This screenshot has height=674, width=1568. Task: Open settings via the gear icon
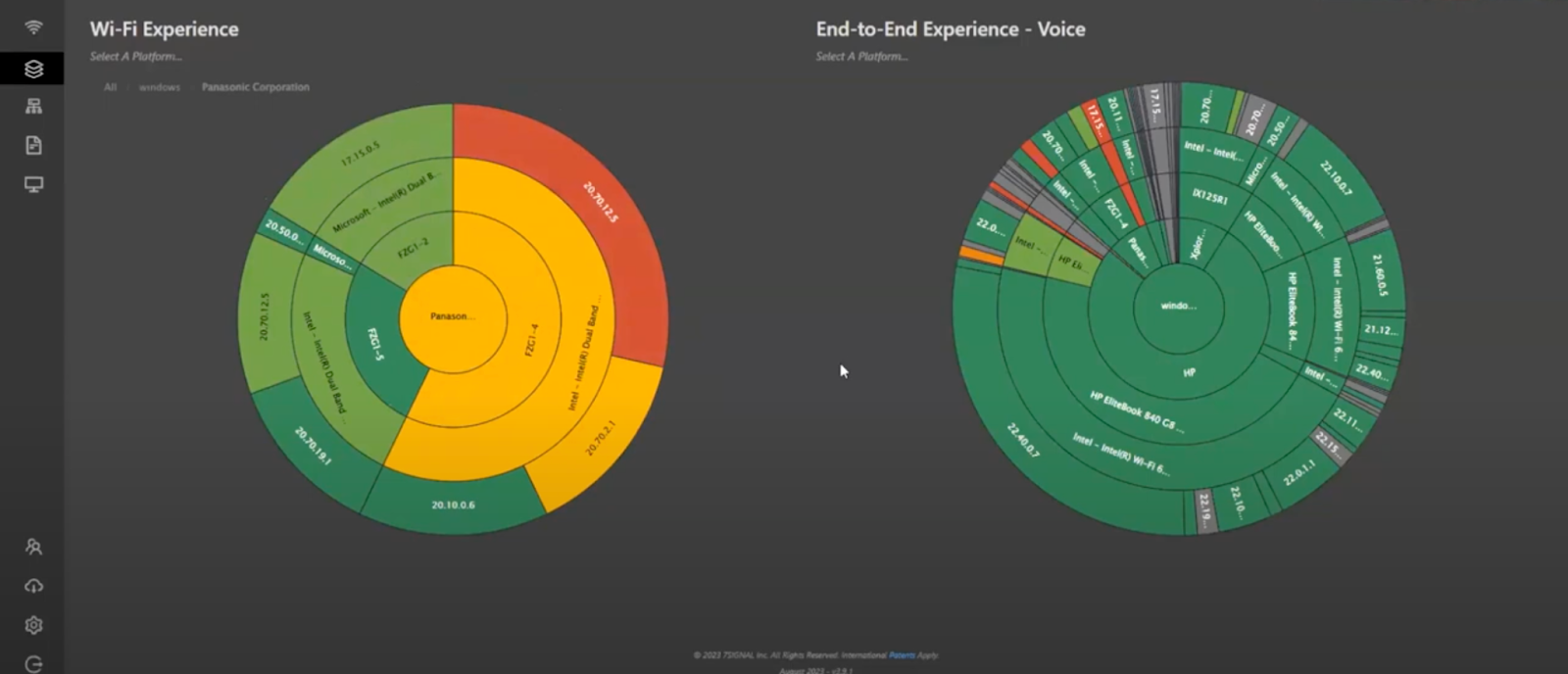pos(33,625)
